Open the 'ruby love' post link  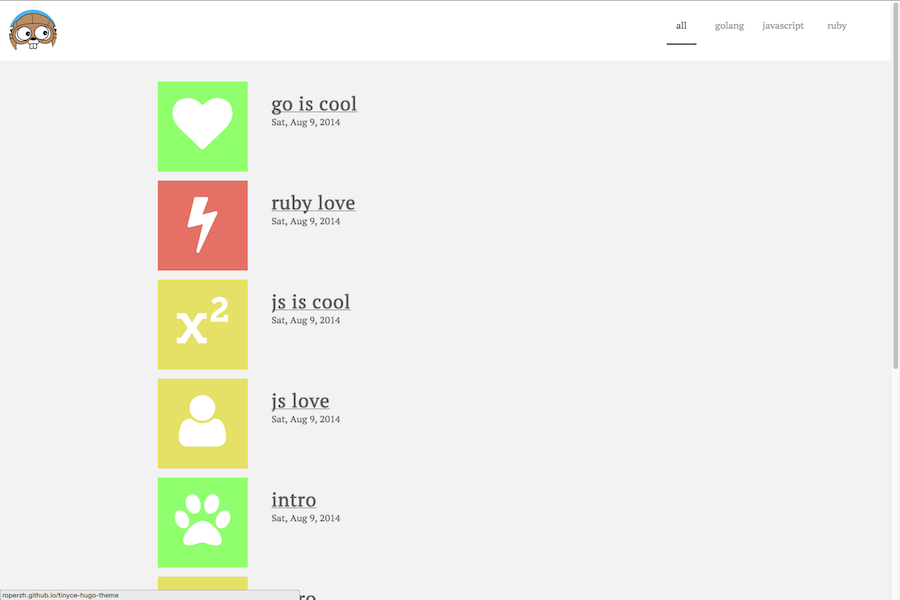tap(313, 203)
